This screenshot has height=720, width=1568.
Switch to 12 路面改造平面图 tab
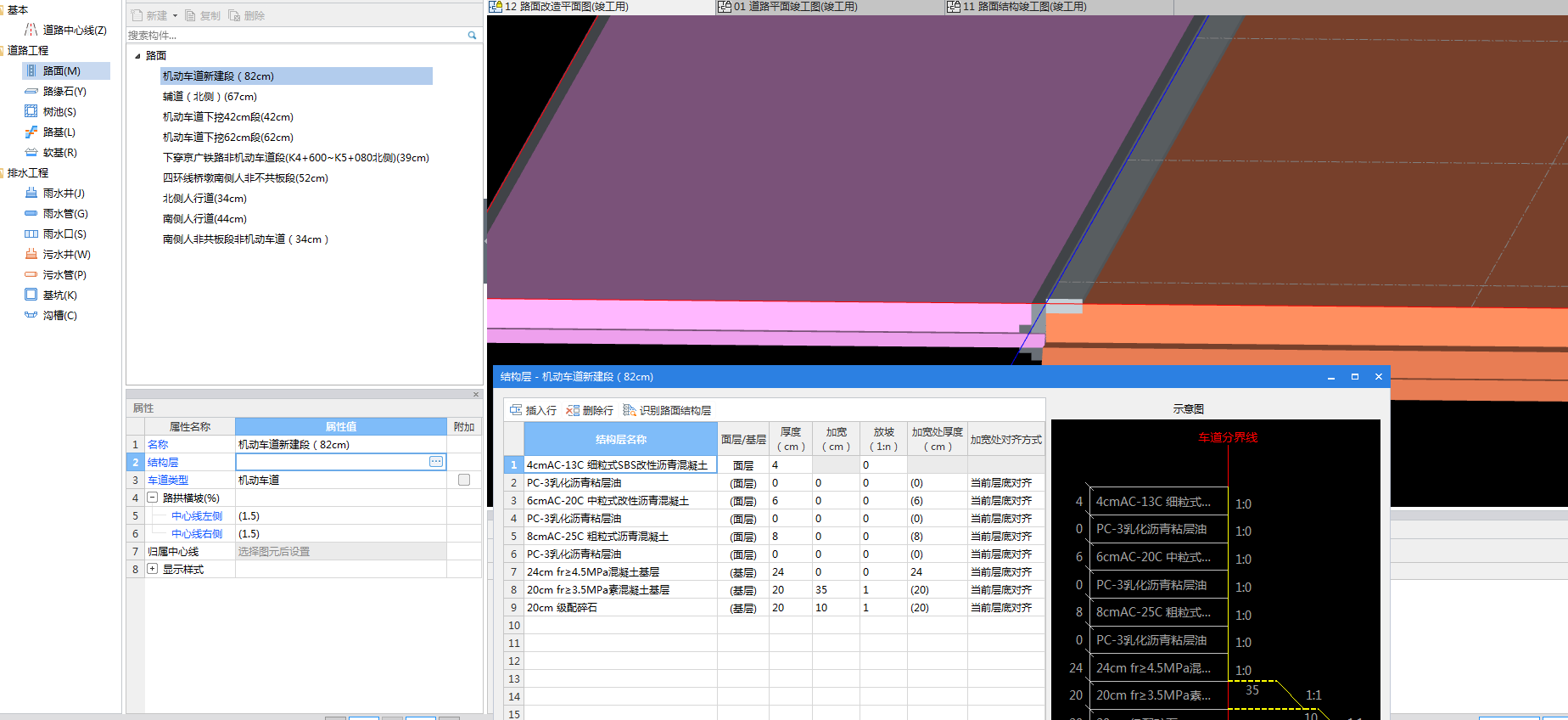(601, 7)
